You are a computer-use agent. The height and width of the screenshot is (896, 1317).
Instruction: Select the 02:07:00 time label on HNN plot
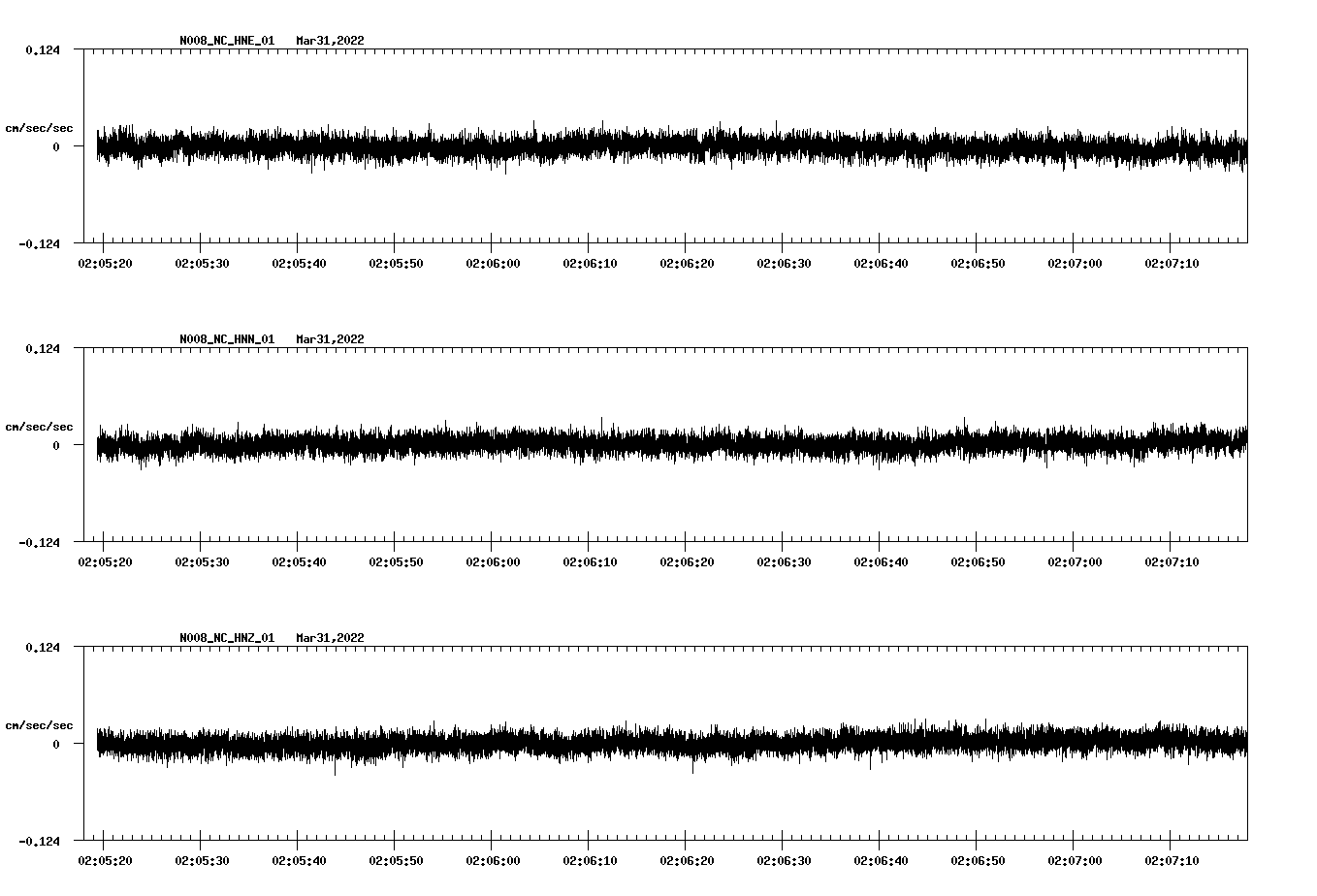coord(1075,562)
